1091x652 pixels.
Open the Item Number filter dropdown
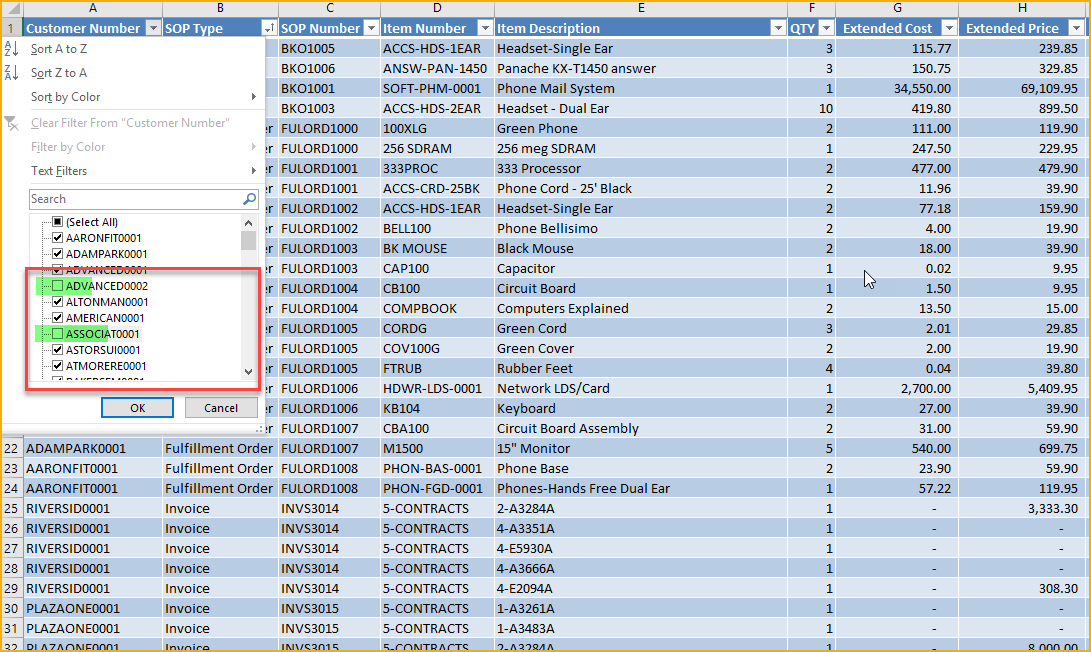(485, 29)
